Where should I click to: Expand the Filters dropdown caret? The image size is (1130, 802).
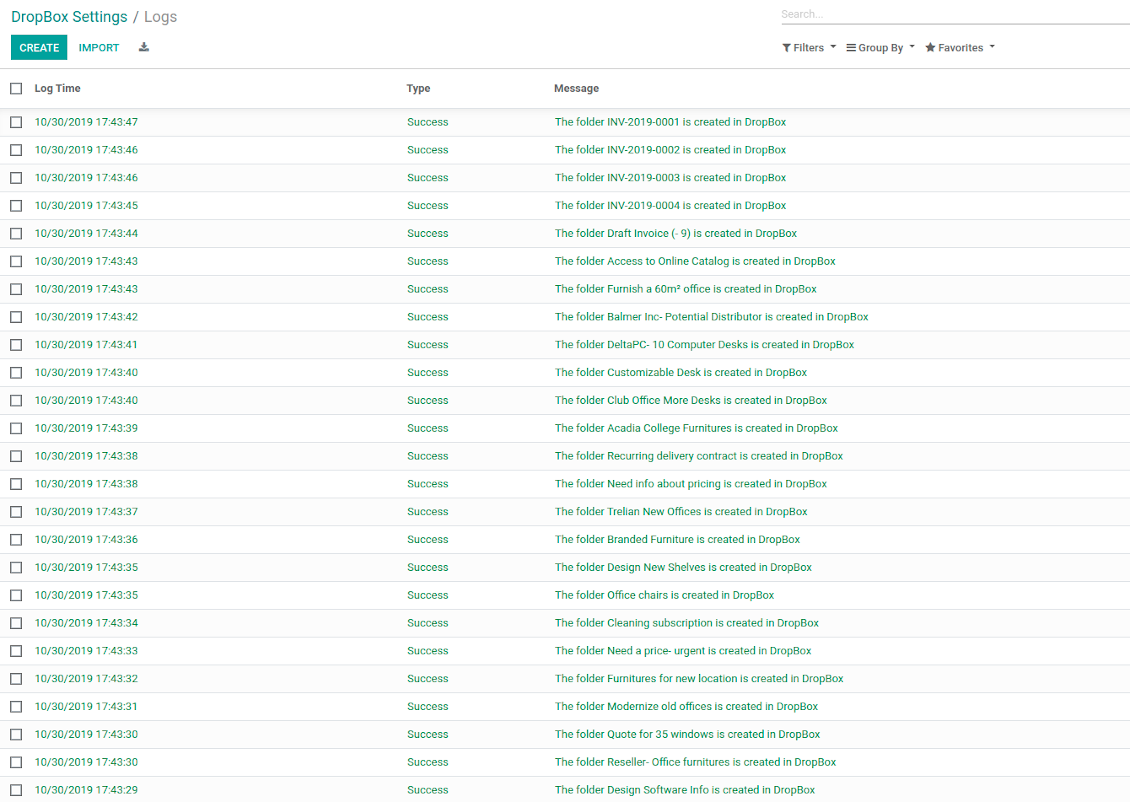[x=833, y=47]
